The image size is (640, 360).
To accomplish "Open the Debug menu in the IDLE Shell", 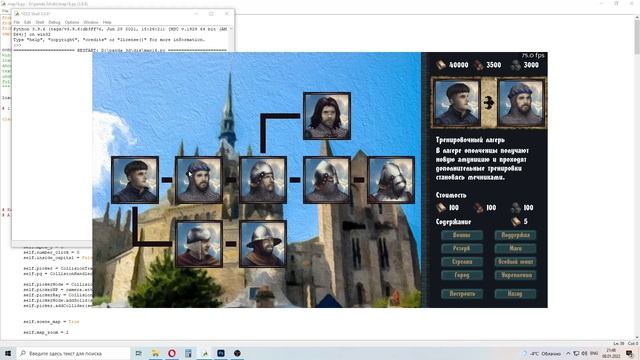I will click(x=54, y=22).
